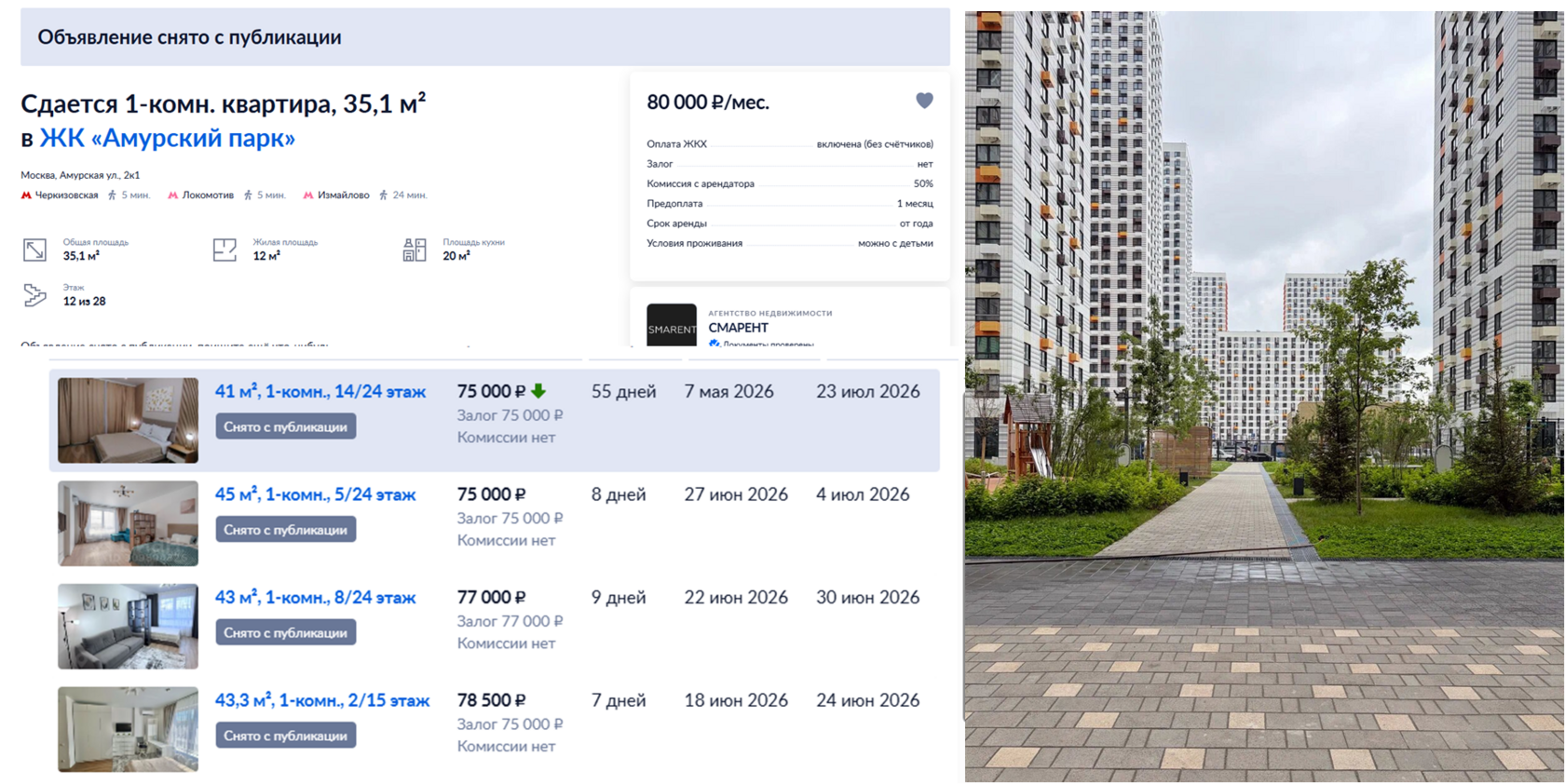Click the 'Срок аренды' row label
Screen dimensions: 1565x784
pyautogui.click(x=676, y=223)
